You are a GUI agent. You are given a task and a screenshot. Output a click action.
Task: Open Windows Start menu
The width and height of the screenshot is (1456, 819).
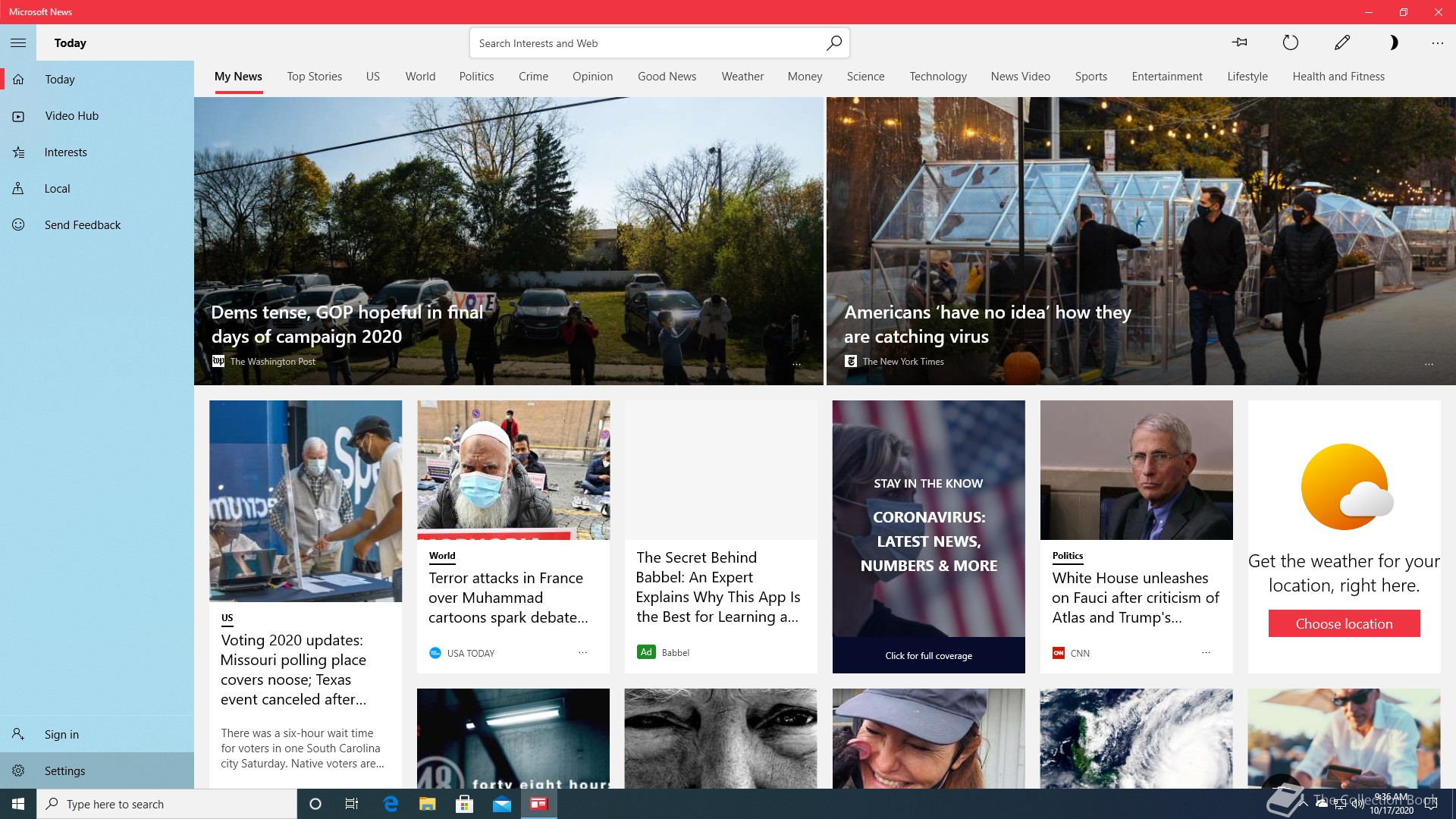pos(18,804)
